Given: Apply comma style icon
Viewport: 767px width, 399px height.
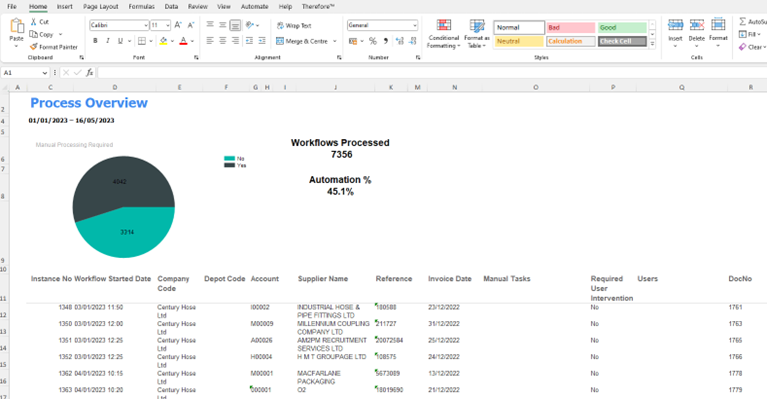Looking at the screenshot, I should (386, 41).
